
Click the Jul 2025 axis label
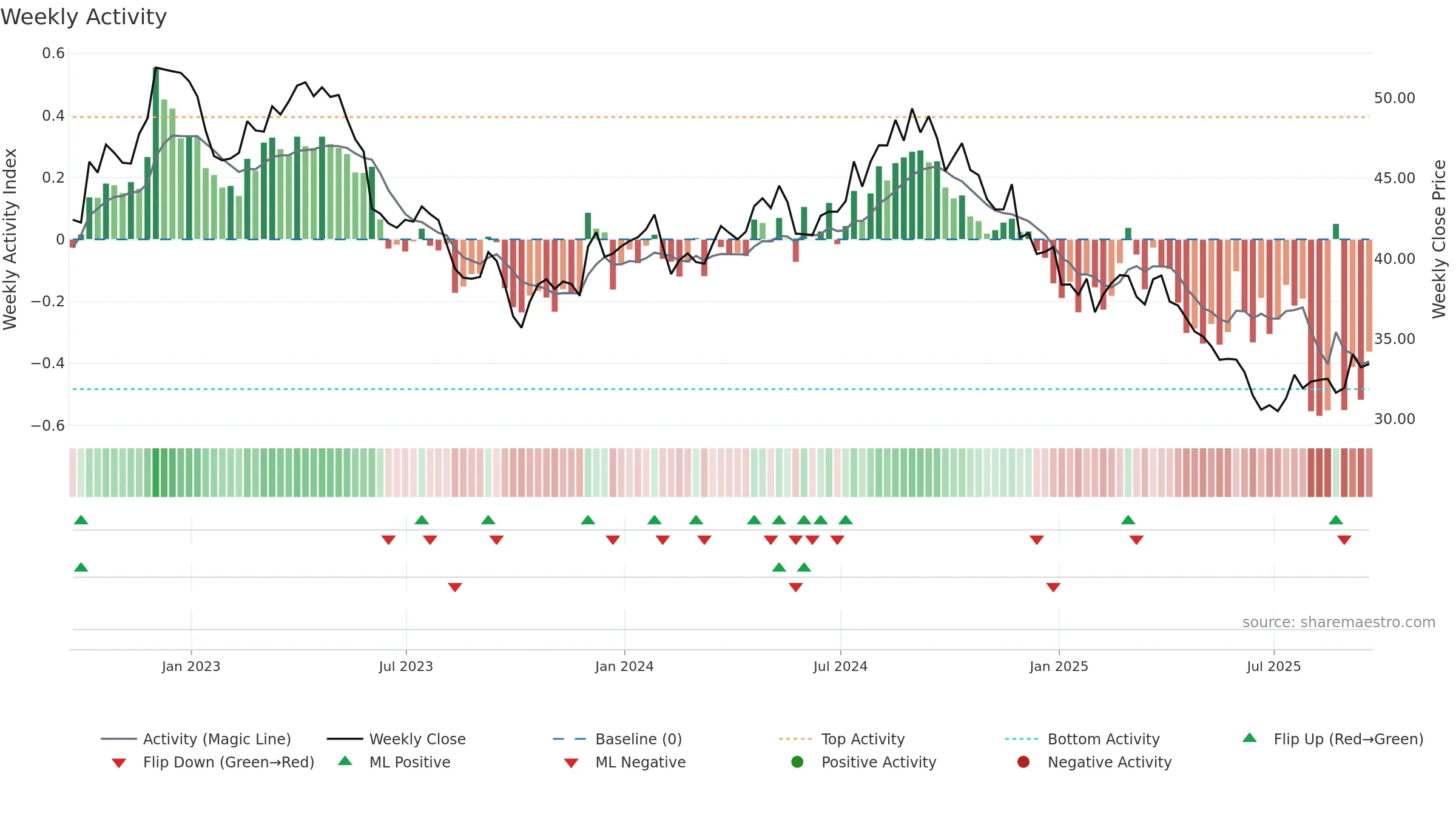coord(1274,666)
